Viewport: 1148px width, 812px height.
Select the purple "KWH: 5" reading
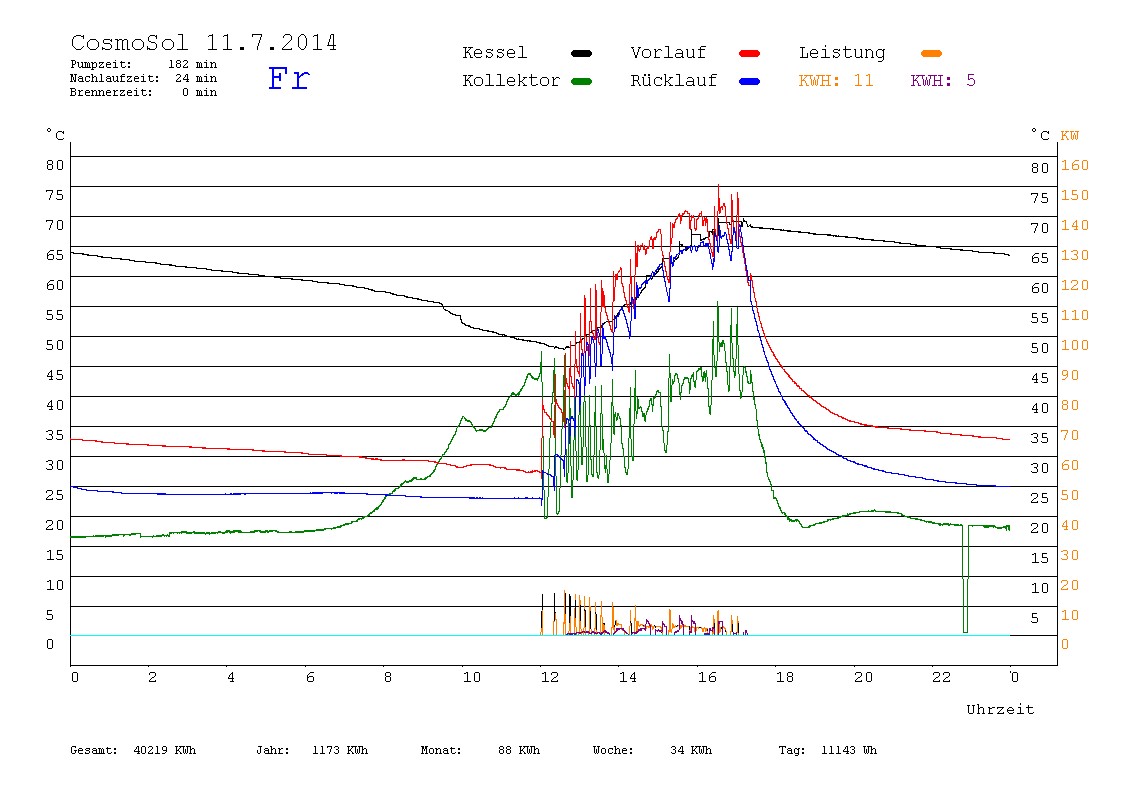pos(943,81)
